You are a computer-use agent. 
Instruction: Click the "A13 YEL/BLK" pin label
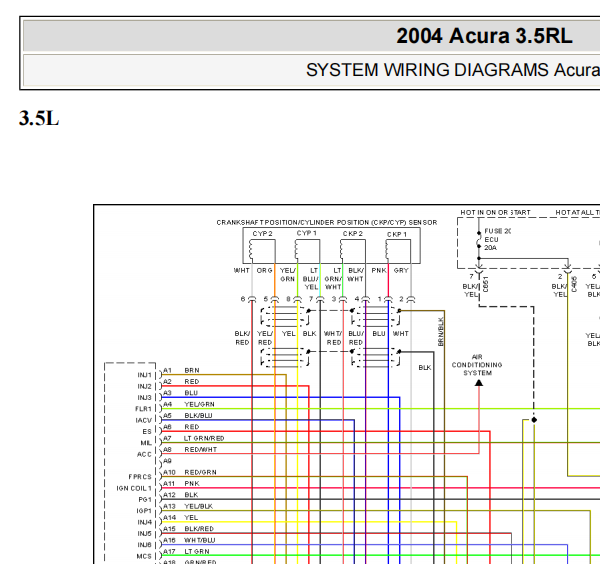click(188, 506)
